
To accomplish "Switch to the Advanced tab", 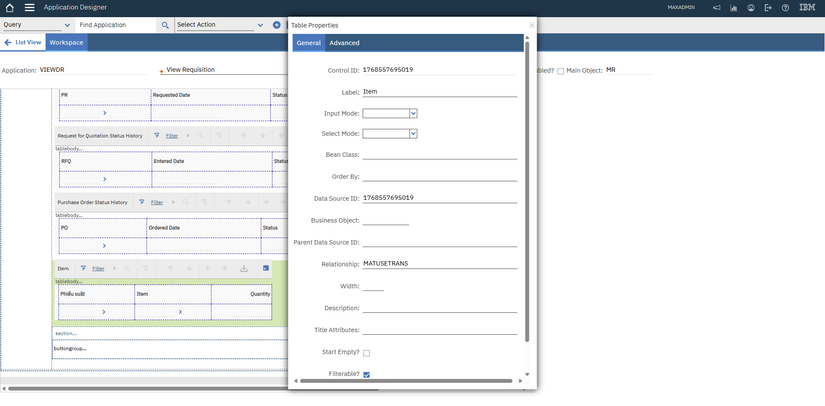I will click(x=344, y=43).
